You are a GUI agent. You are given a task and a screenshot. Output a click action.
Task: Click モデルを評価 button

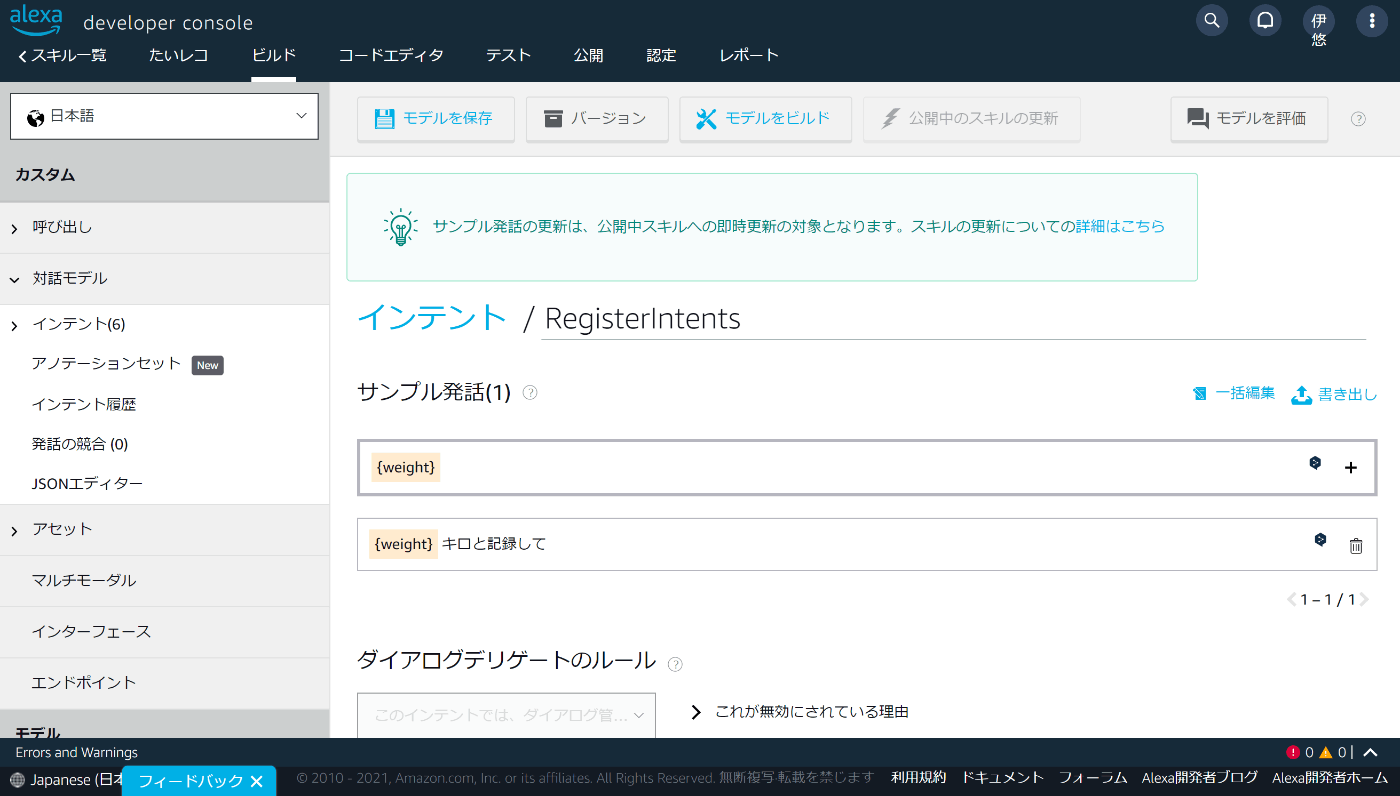(x=1249, y=119)
